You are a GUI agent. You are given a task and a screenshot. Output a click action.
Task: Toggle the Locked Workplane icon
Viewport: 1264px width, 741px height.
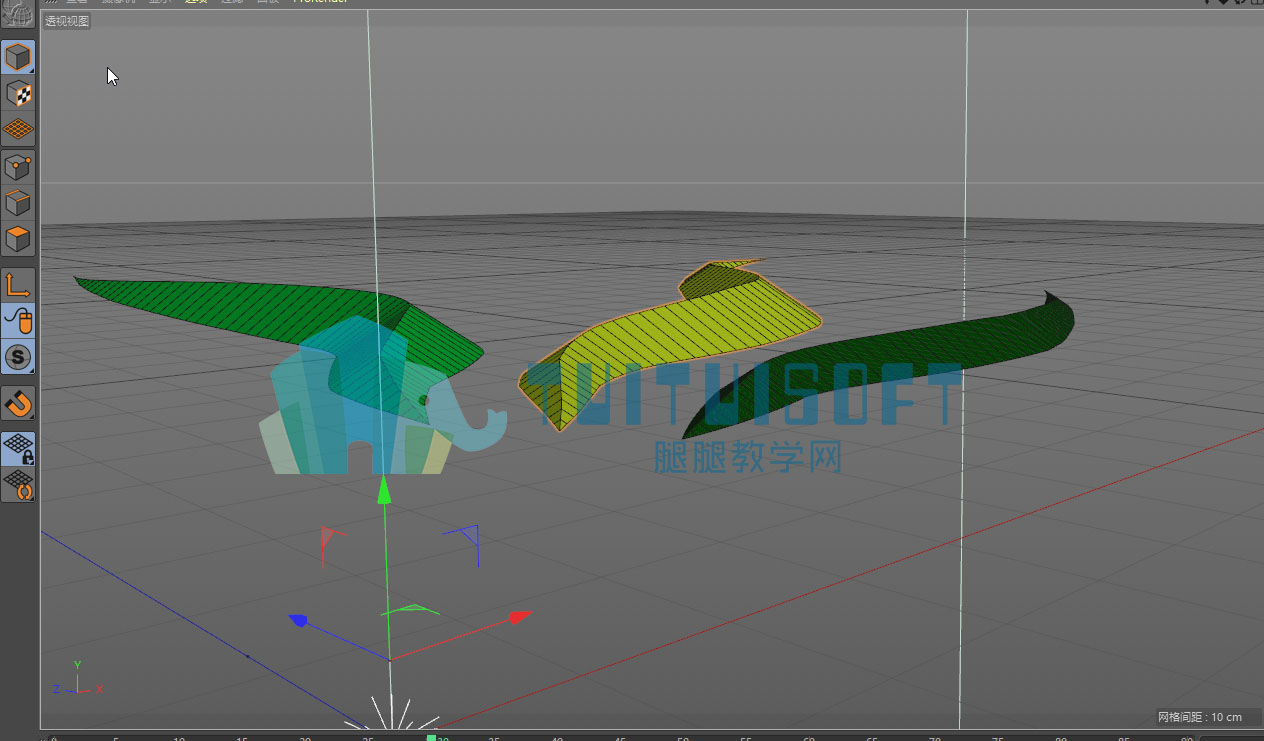point(18,448)
